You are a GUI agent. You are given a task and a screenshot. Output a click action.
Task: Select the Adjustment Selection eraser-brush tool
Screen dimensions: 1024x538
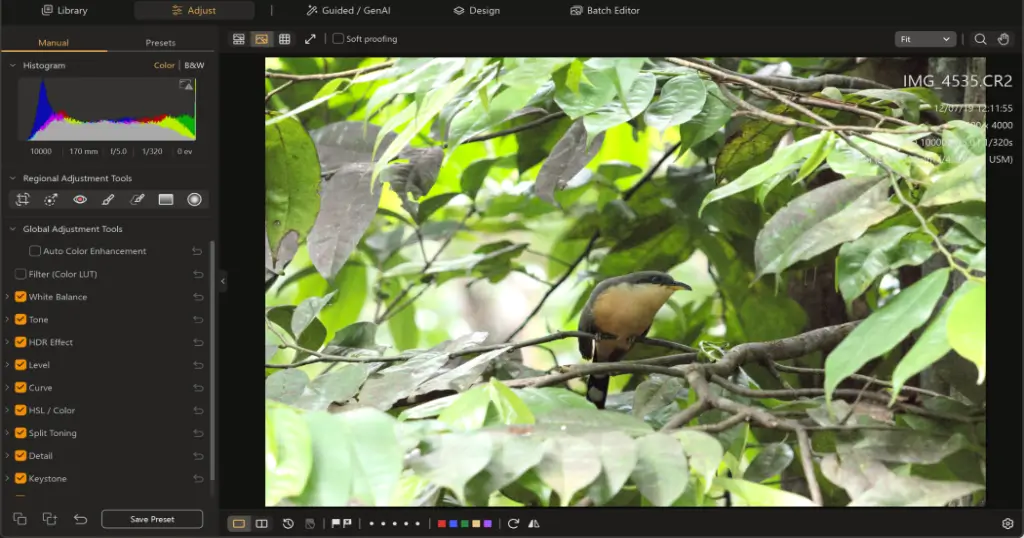[x=137, y=199]
